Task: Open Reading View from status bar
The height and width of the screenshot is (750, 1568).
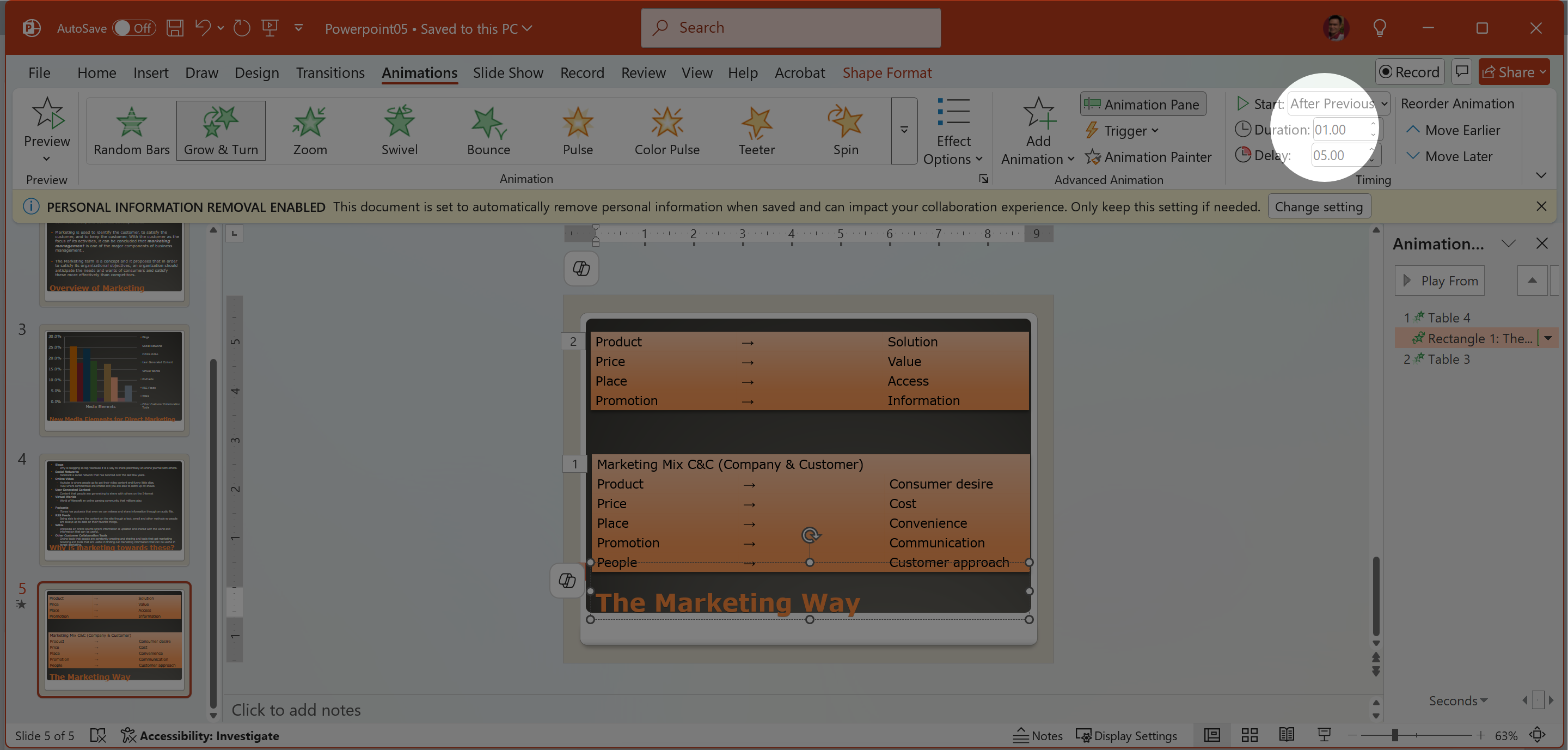Action: (1287, 735)
